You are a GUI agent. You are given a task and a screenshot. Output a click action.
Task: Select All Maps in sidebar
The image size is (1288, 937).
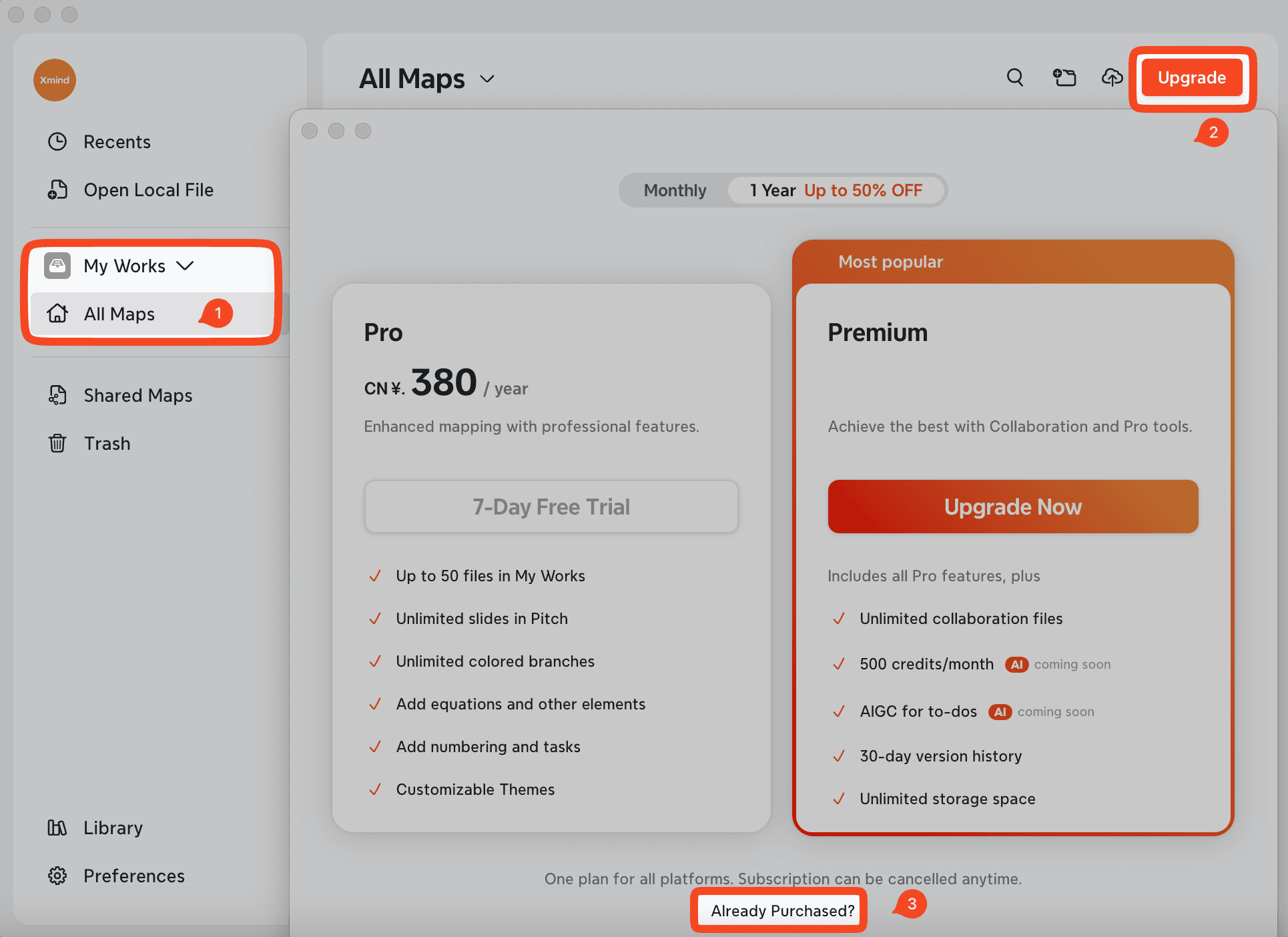tap(119, 314)
